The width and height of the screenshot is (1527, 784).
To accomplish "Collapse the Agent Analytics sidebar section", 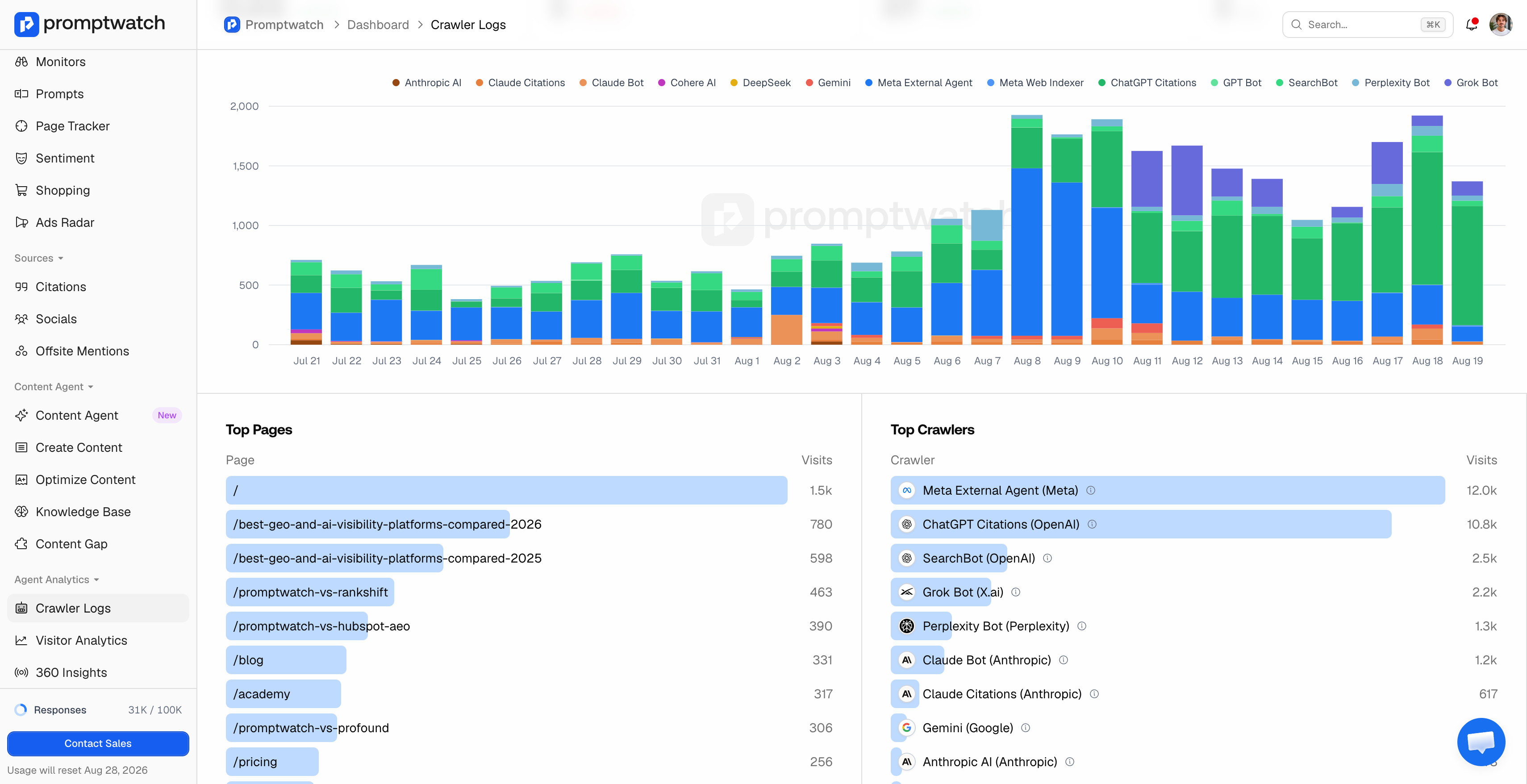I will [56, 580].
